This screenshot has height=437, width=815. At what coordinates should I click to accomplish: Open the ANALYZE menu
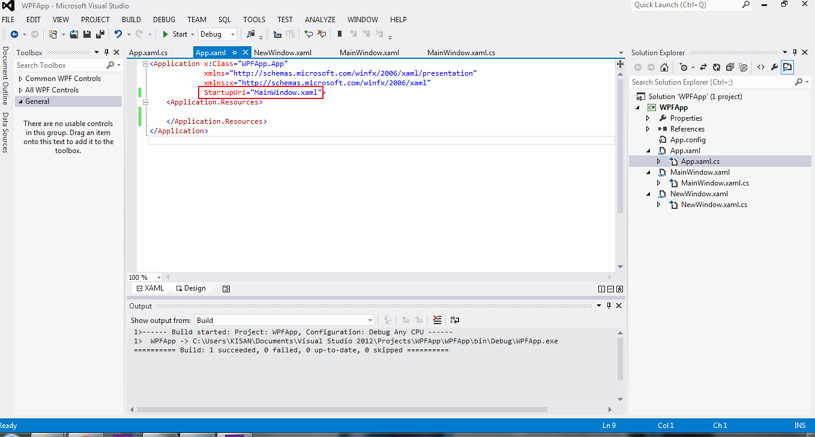pyautogui.click(x=320, y=20)
